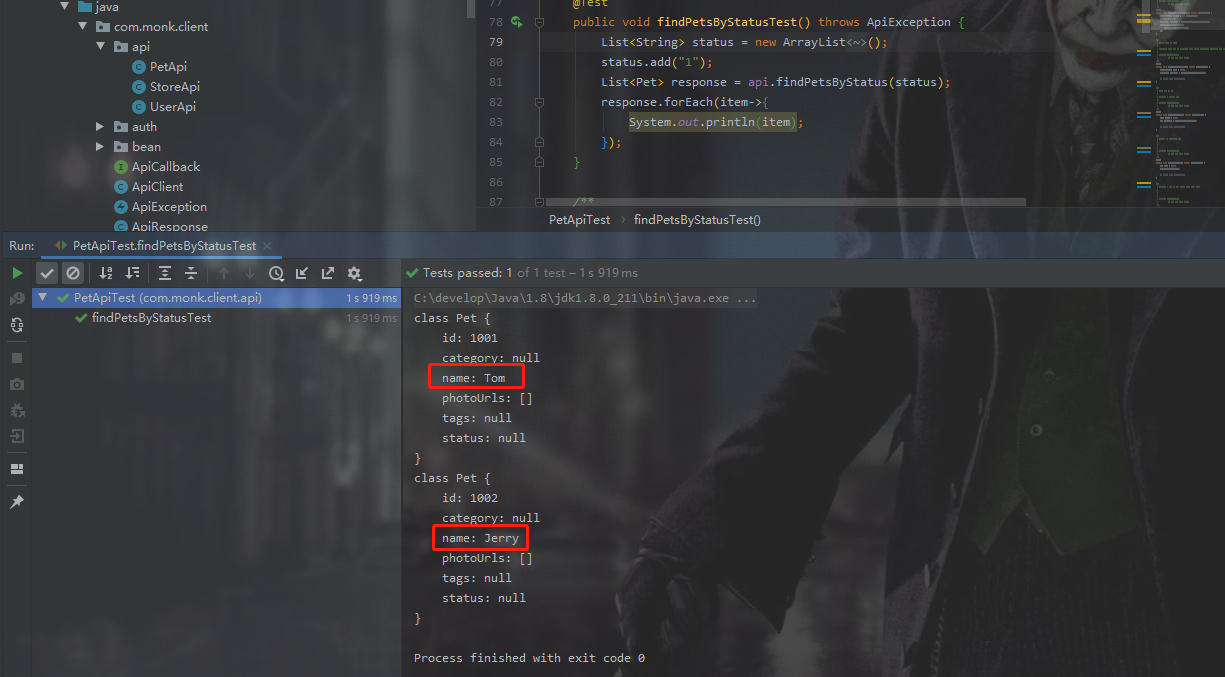Sort test results alphabetically
The image size is (1225, 677).
[x=105, y=272]
